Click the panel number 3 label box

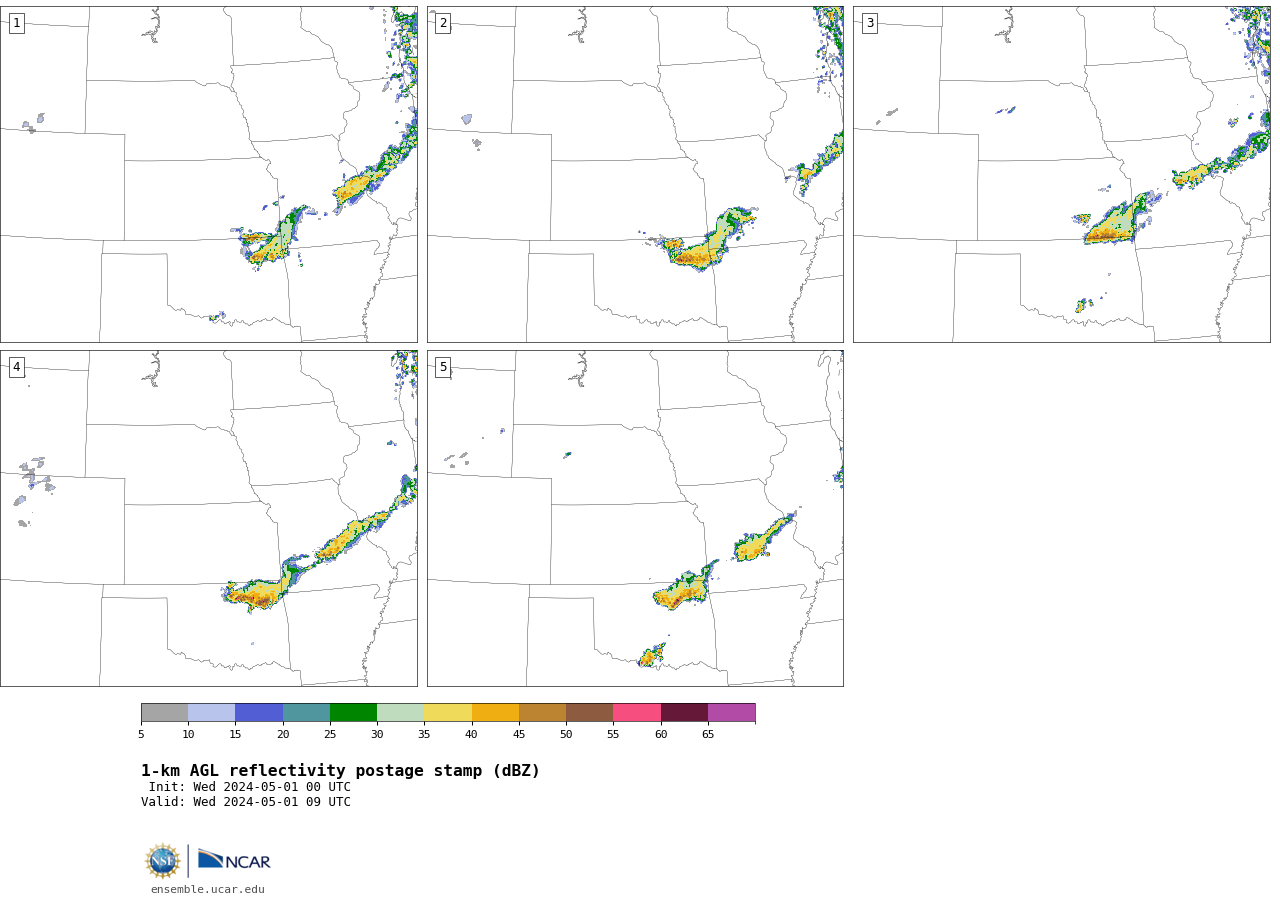(x=869, y=23)
